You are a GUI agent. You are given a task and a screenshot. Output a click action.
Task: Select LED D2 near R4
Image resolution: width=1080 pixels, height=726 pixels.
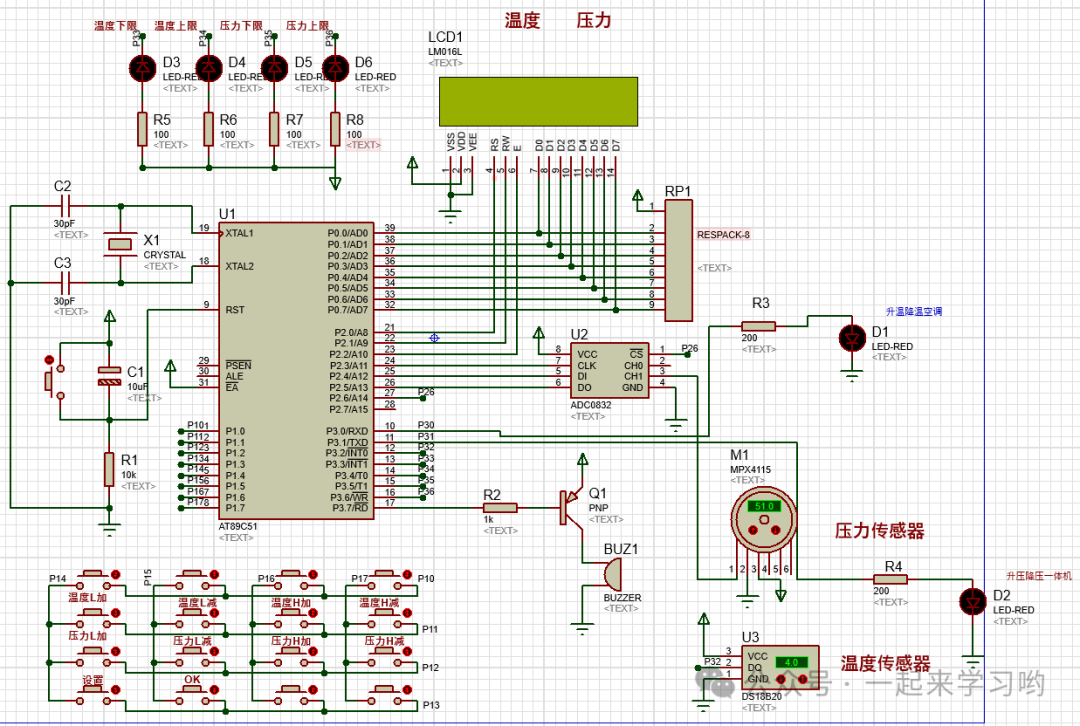(973, 601)
